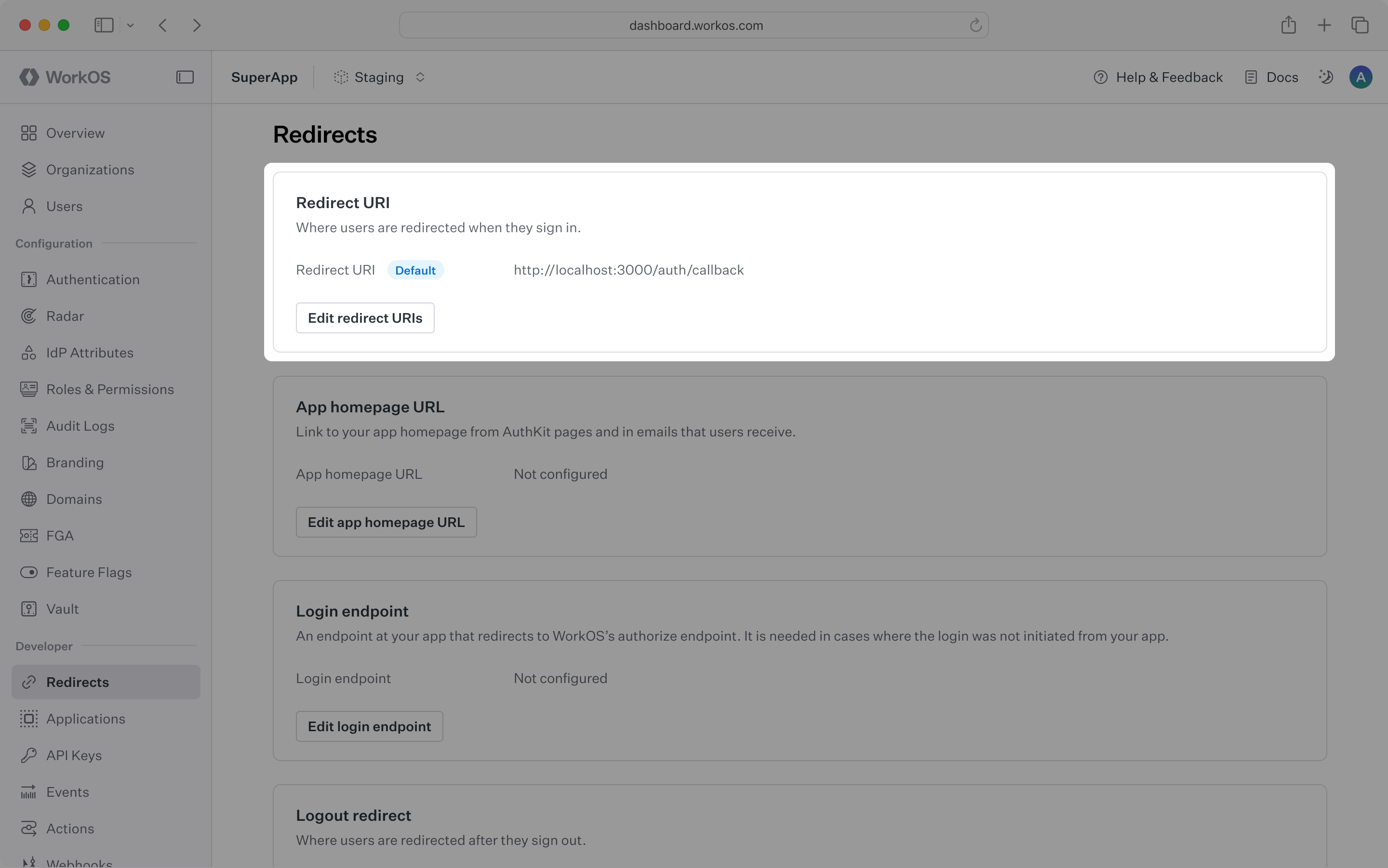Select Applications in the Developer section
Image resolution: width=1388 pixels, height=868 pixels.
86,719
